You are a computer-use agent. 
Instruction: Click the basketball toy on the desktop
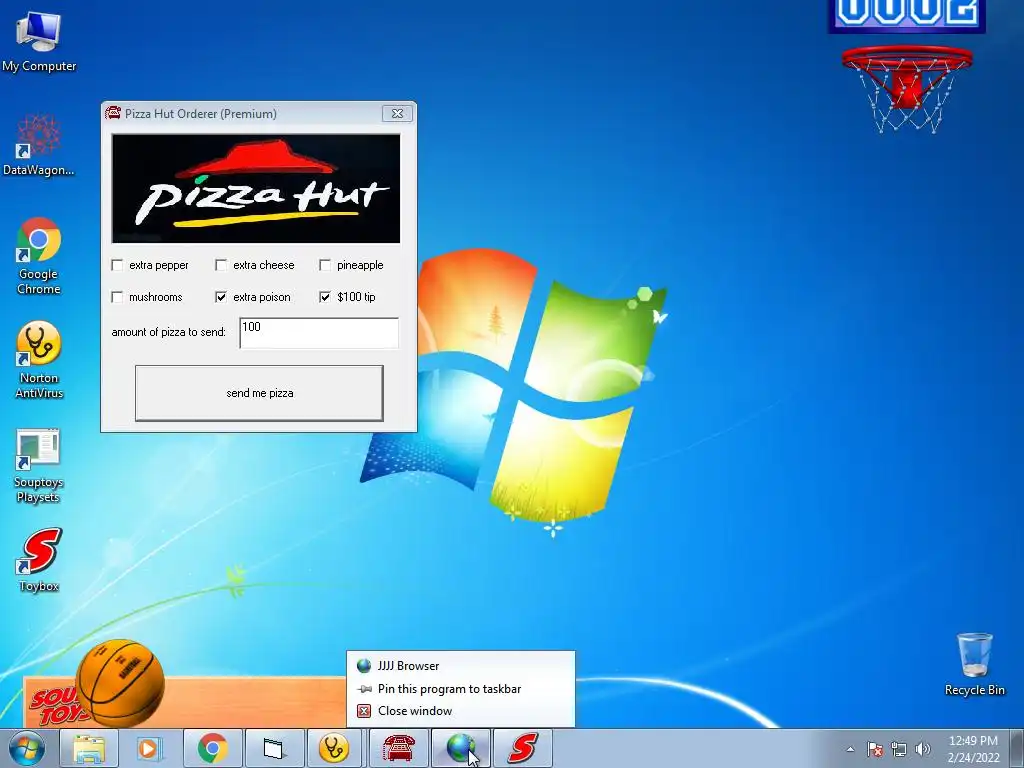point(120,682)
